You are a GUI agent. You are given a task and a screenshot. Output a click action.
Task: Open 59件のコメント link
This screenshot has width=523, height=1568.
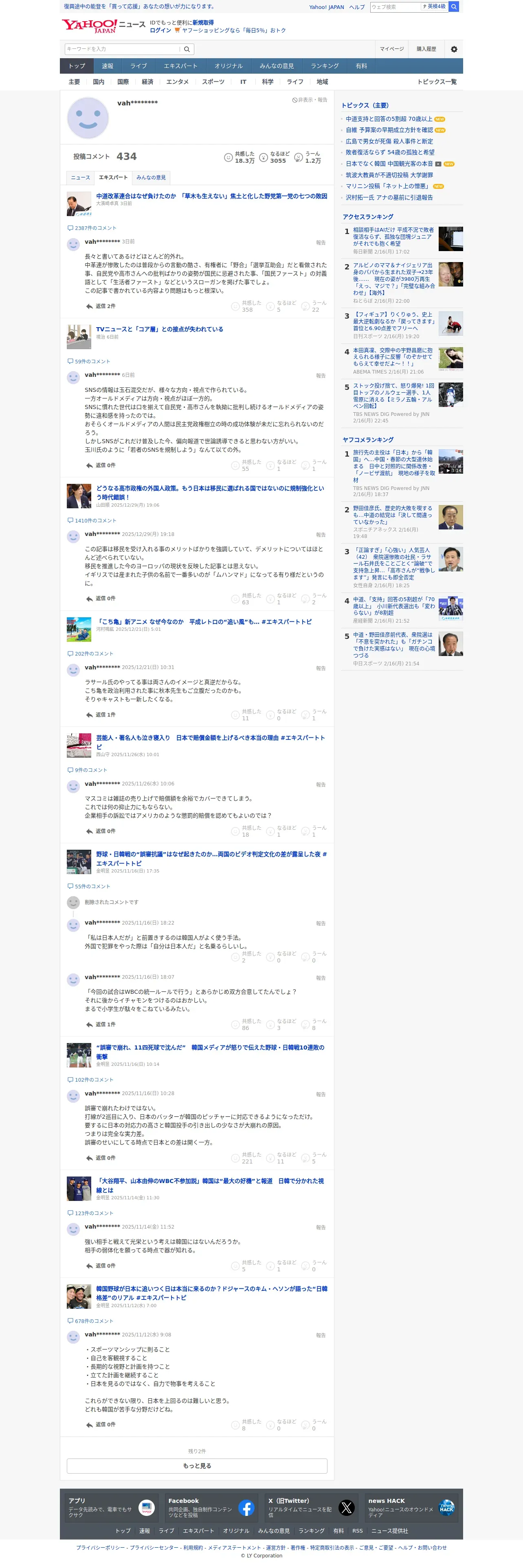point(92,362)
